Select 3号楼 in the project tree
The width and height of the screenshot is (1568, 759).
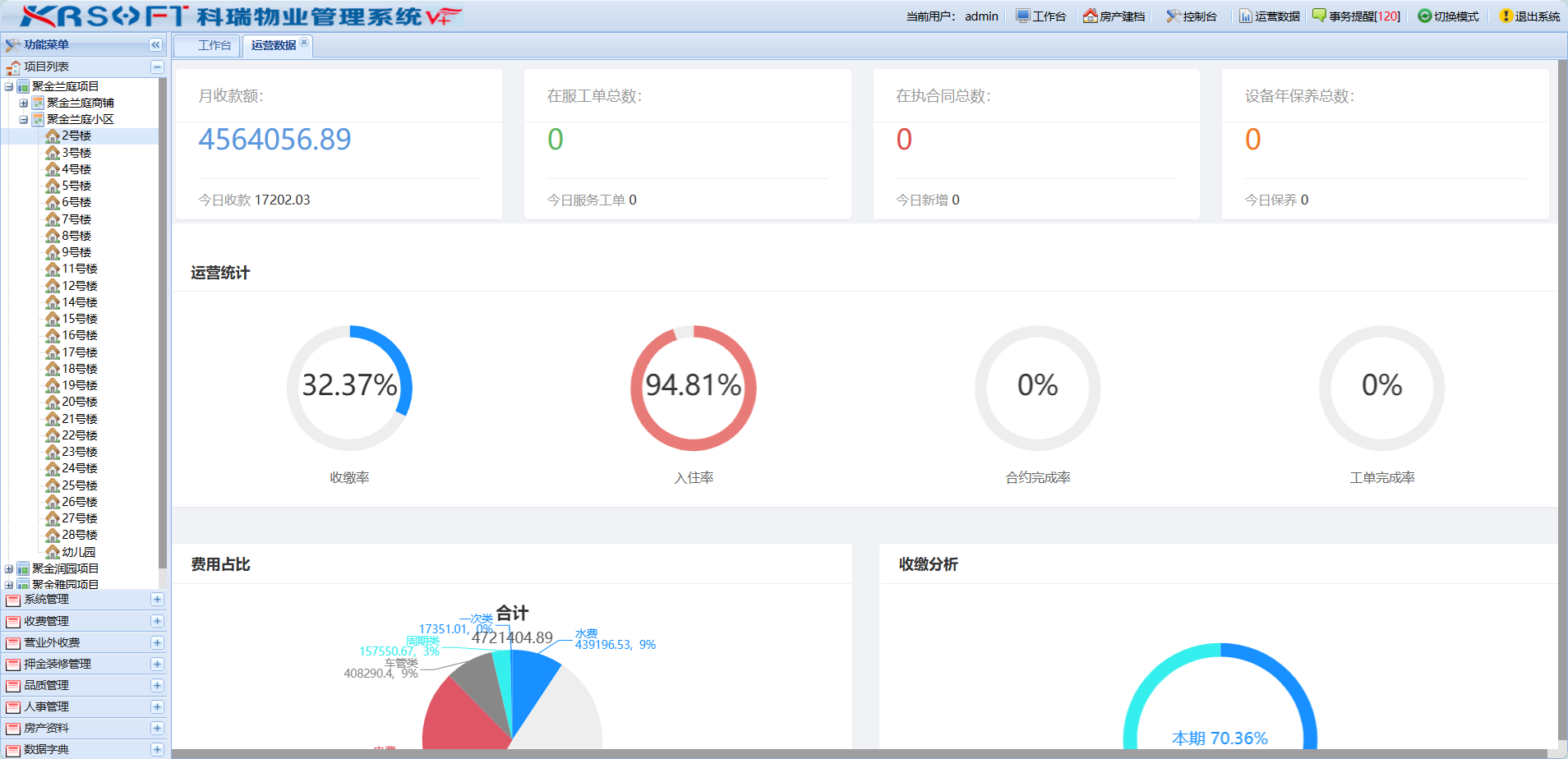click(76, 153)
